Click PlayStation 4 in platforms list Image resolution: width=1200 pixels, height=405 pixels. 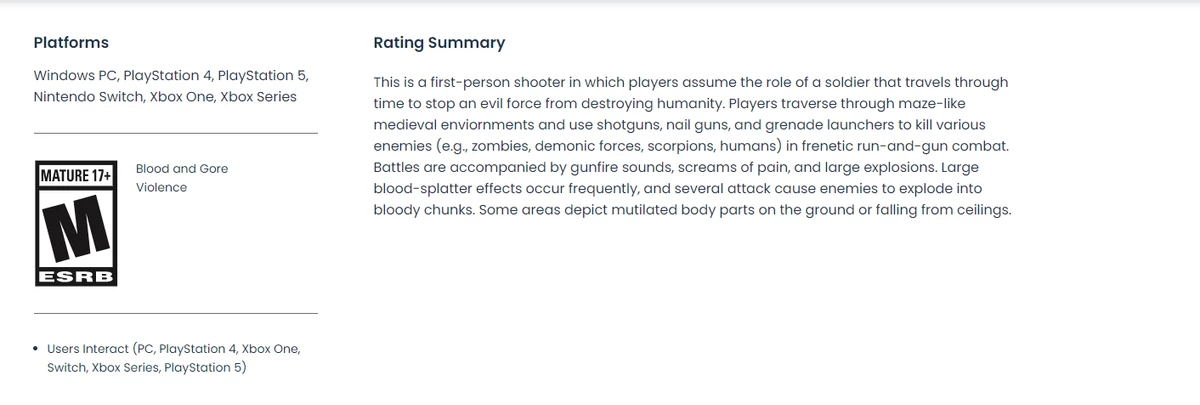pos(166,76)
